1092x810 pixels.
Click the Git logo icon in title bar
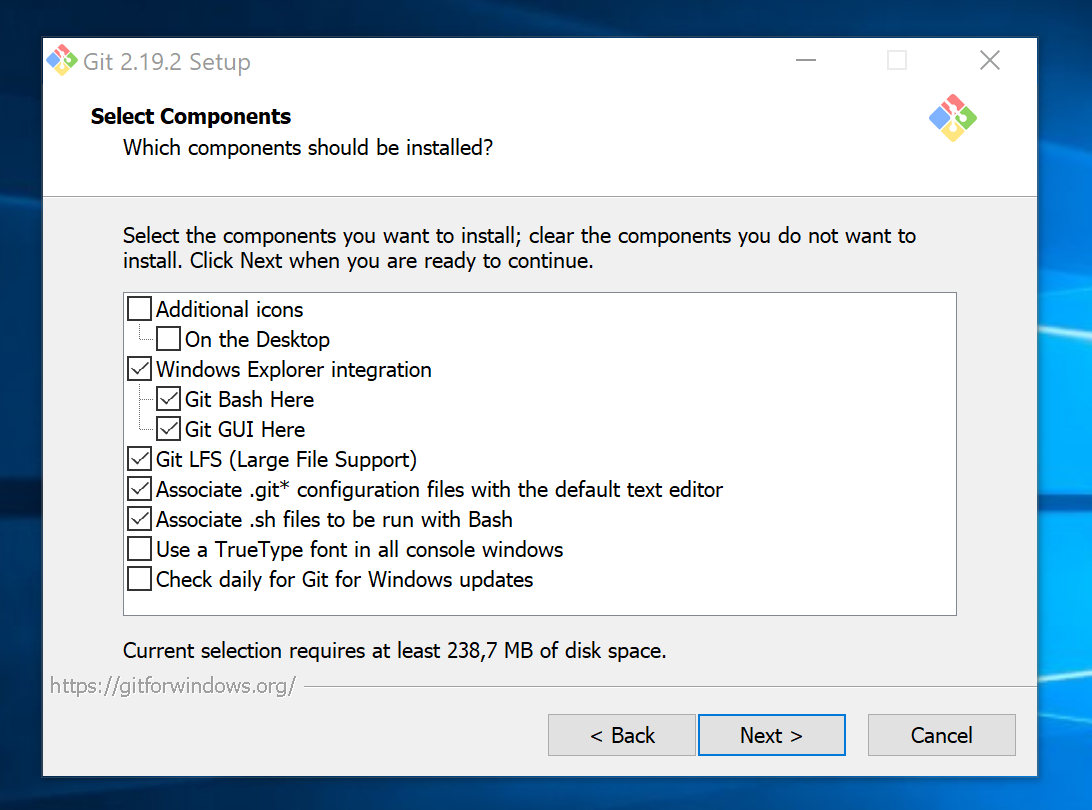click(62, 61)
